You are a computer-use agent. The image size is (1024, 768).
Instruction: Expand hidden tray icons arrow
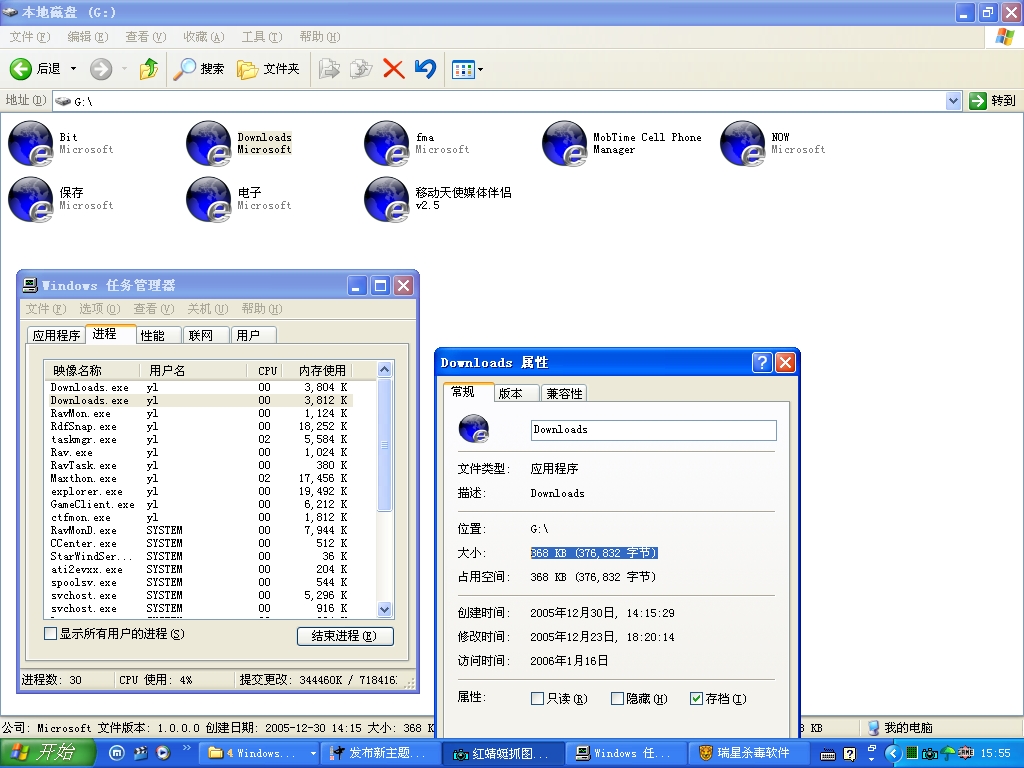(892, 753)
